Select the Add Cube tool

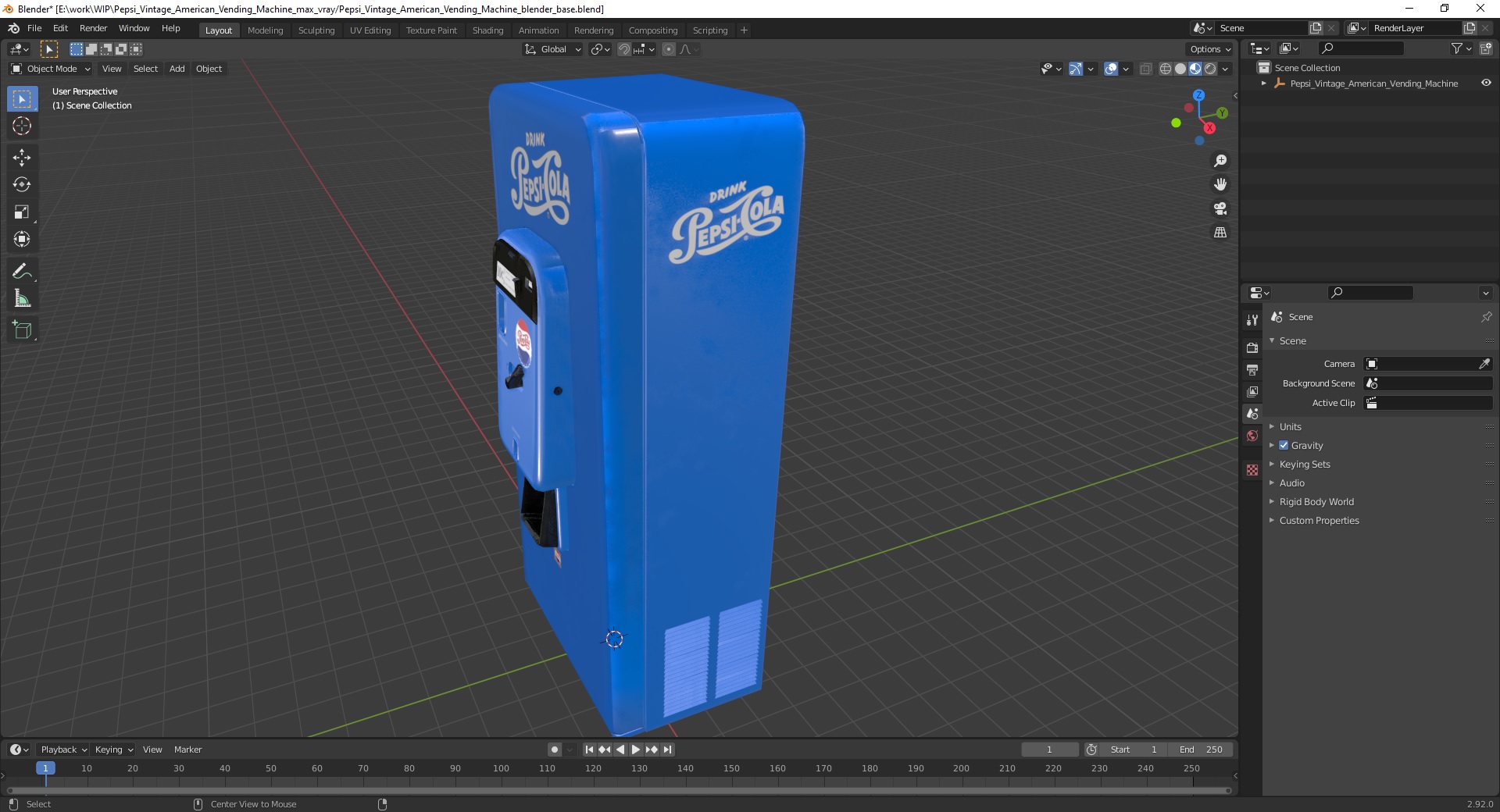coord(22,330)
